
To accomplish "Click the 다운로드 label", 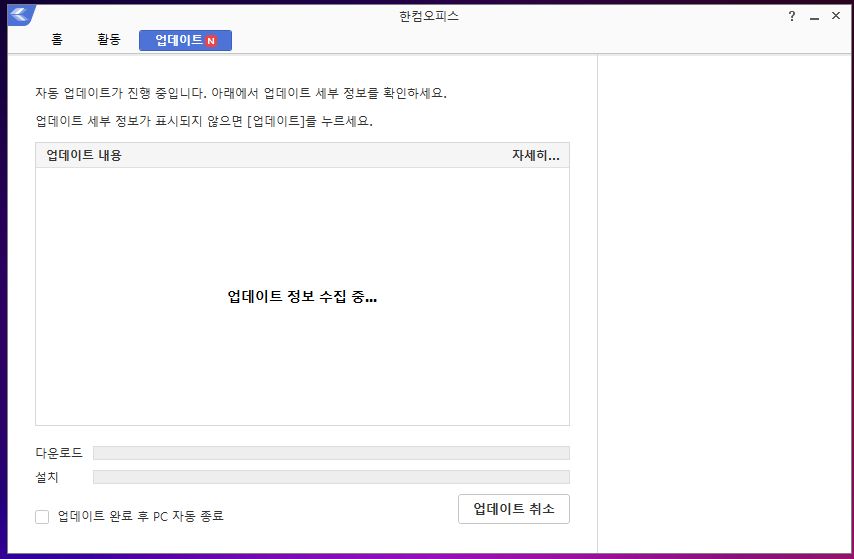I will [59, 453].
